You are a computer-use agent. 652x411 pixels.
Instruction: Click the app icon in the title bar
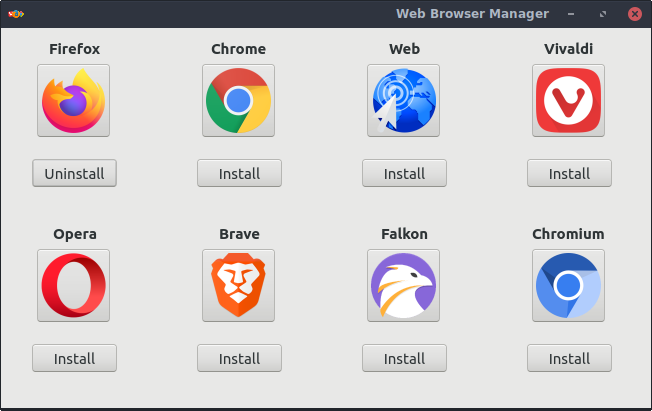click(x=16, y=14)
